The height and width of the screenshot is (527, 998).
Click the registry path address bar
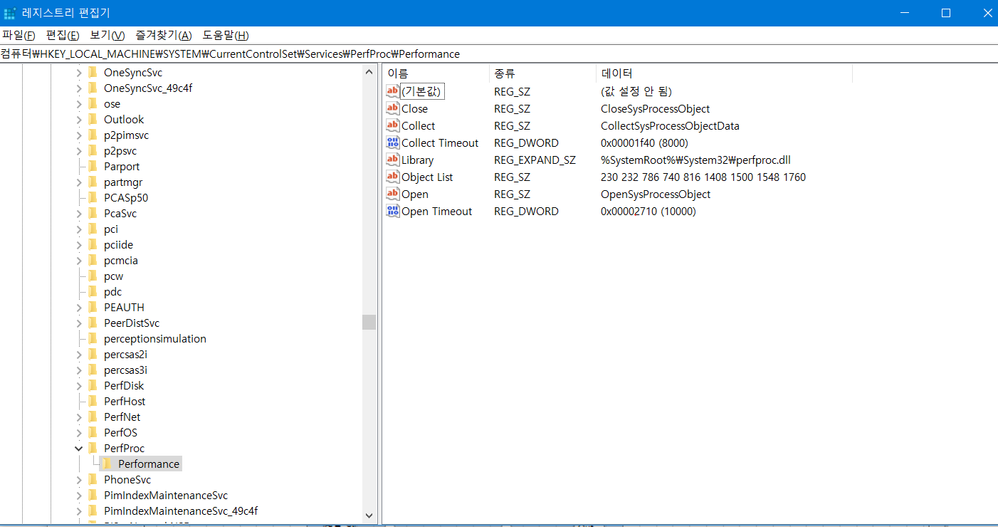tap(499, 54)
